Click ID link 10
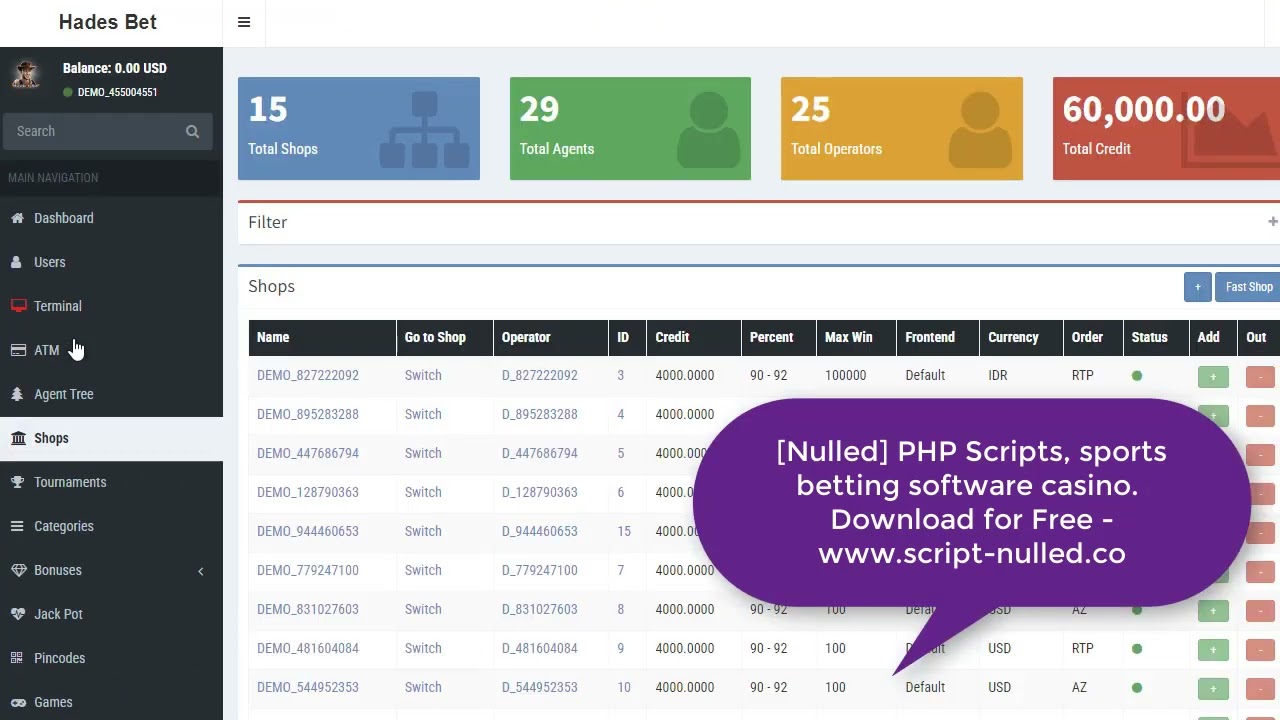1280x720 pixels. point(624,687)
